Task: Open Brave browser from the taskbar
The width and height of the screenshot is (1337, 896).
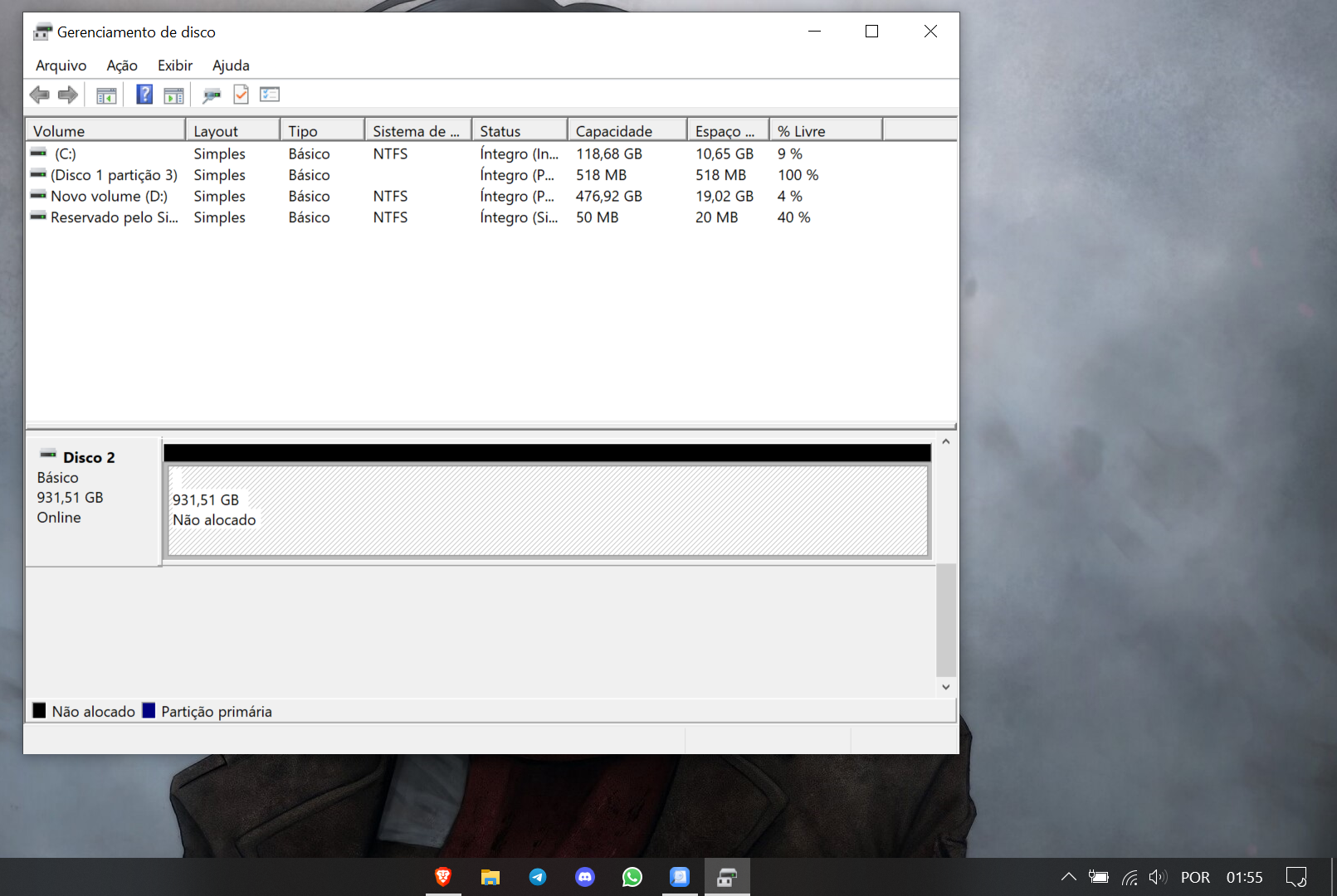Action: (x=443, y=877)
